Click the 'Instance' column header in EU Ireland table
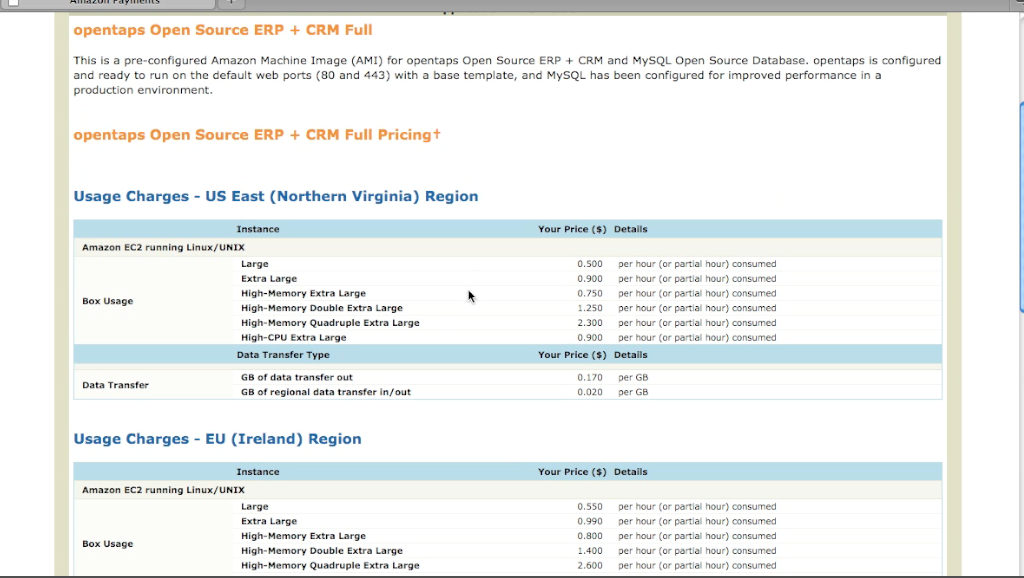The image size is (1024, 578). [258, 472]
